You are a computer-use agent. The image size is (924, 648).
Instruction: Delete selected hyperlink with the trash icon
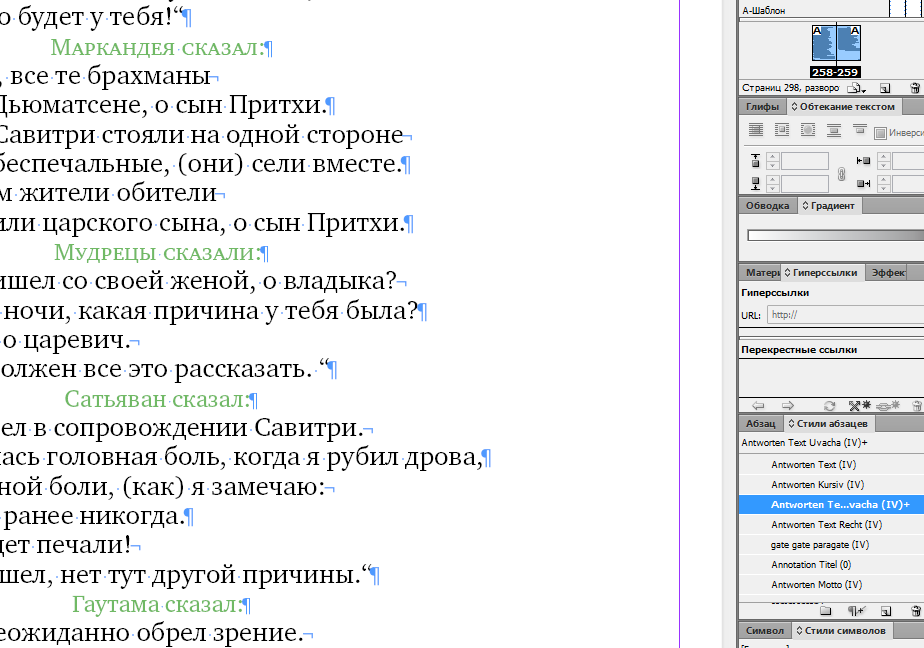click(x=916, y=406)
